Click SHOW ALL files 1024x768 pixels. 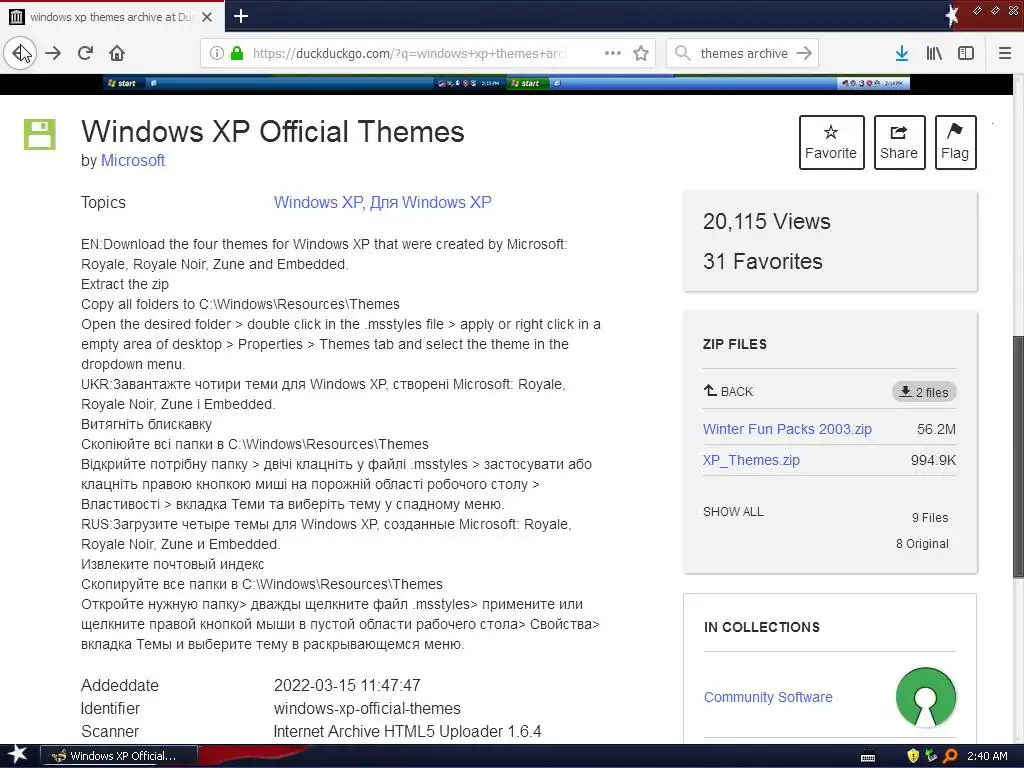733,511
